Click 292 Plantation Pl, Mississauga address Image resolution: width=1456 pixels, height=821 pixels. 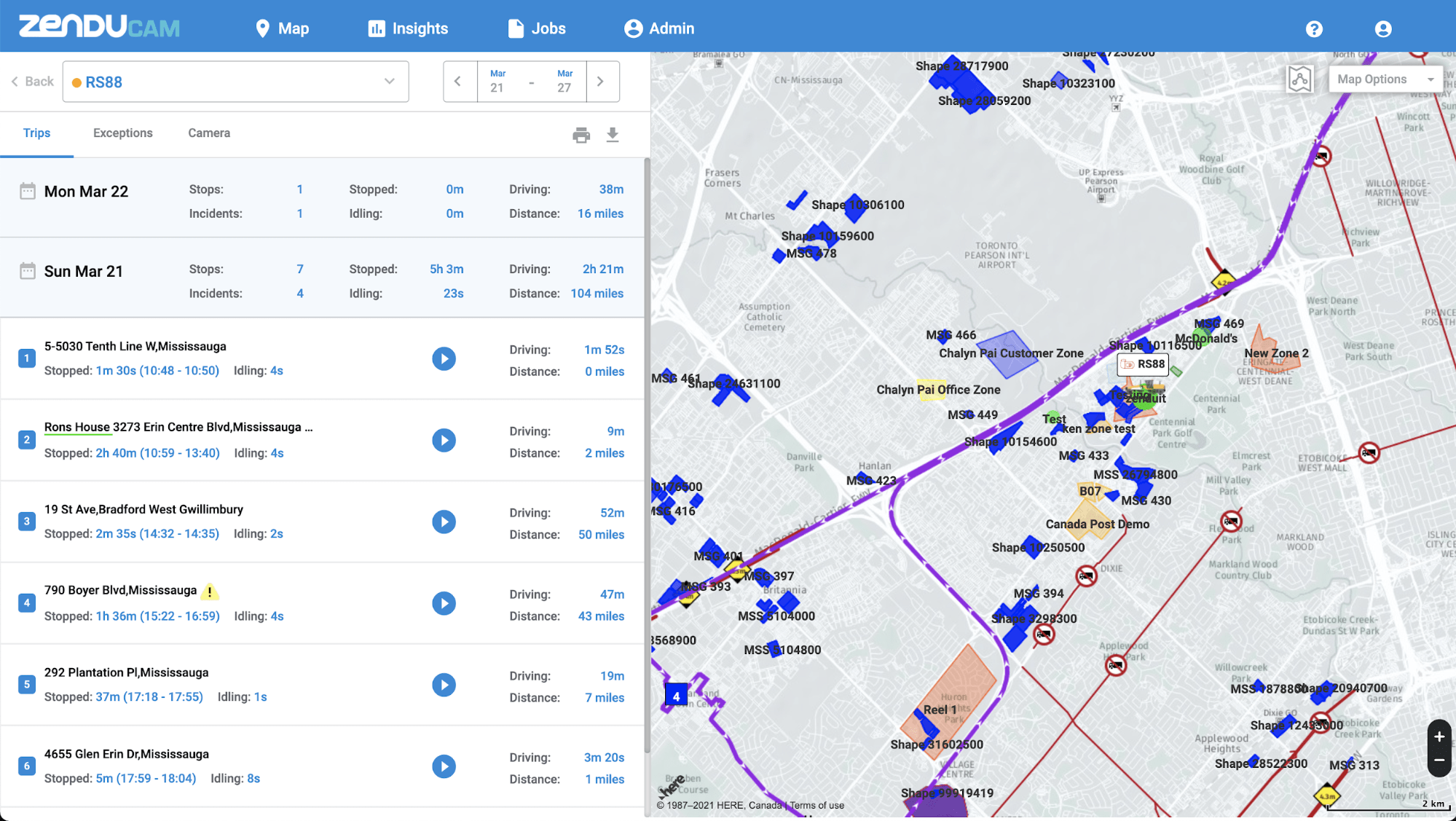(126, 672)
